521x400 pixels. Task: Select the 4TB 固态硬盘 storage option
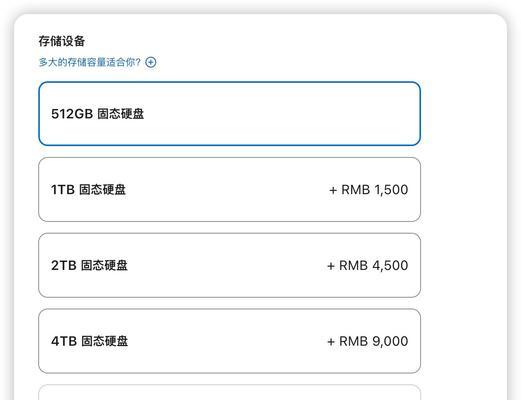click(229, 341)
